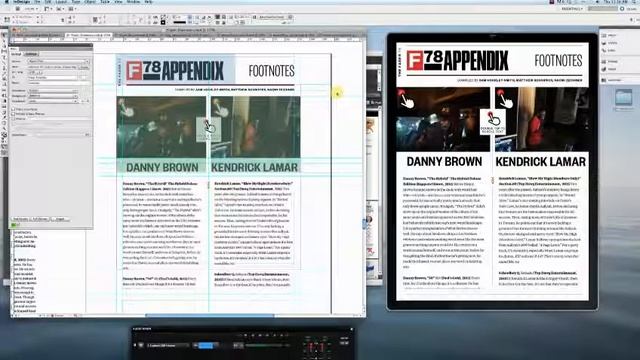640x360 pixels.
Task: Open the Links panel in the right dock
Action: pos(609,50)
